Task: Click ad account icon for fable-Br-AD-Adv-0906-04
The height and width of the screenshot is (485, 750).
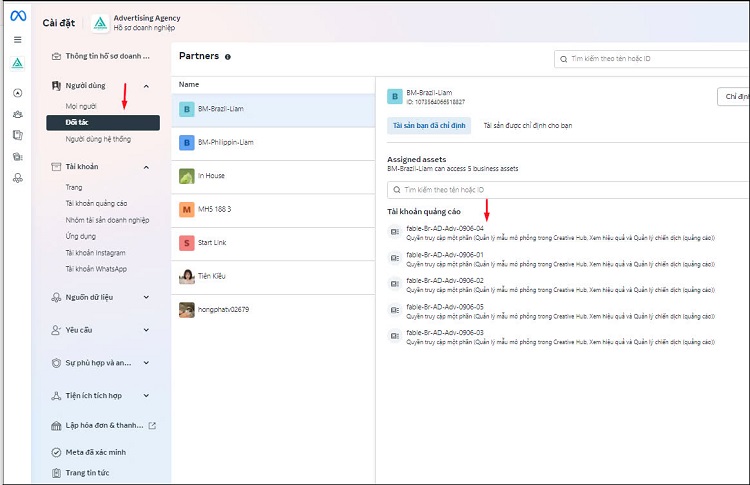Action: tap(394, 233)
